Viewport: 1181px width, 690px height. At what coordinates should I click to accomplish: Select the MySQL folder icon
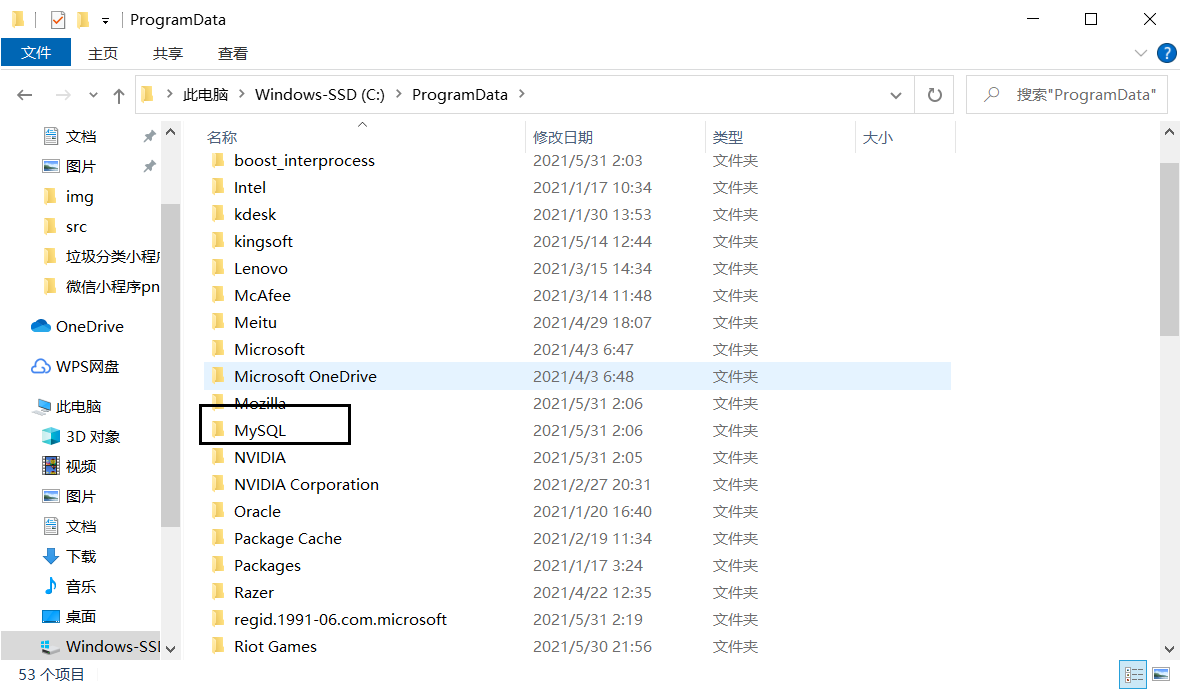coord(218,430)
